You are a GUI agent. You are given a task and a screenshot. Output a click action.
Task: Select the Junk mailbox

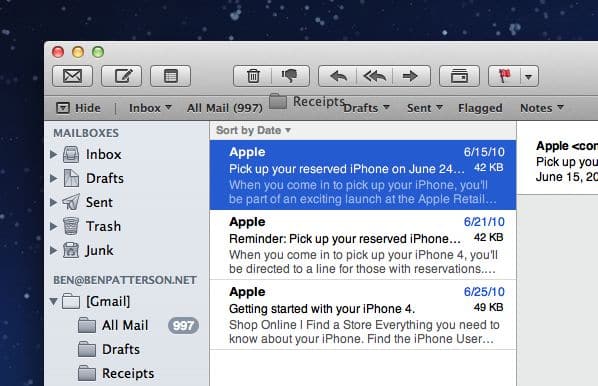click(x=127, y=250)
